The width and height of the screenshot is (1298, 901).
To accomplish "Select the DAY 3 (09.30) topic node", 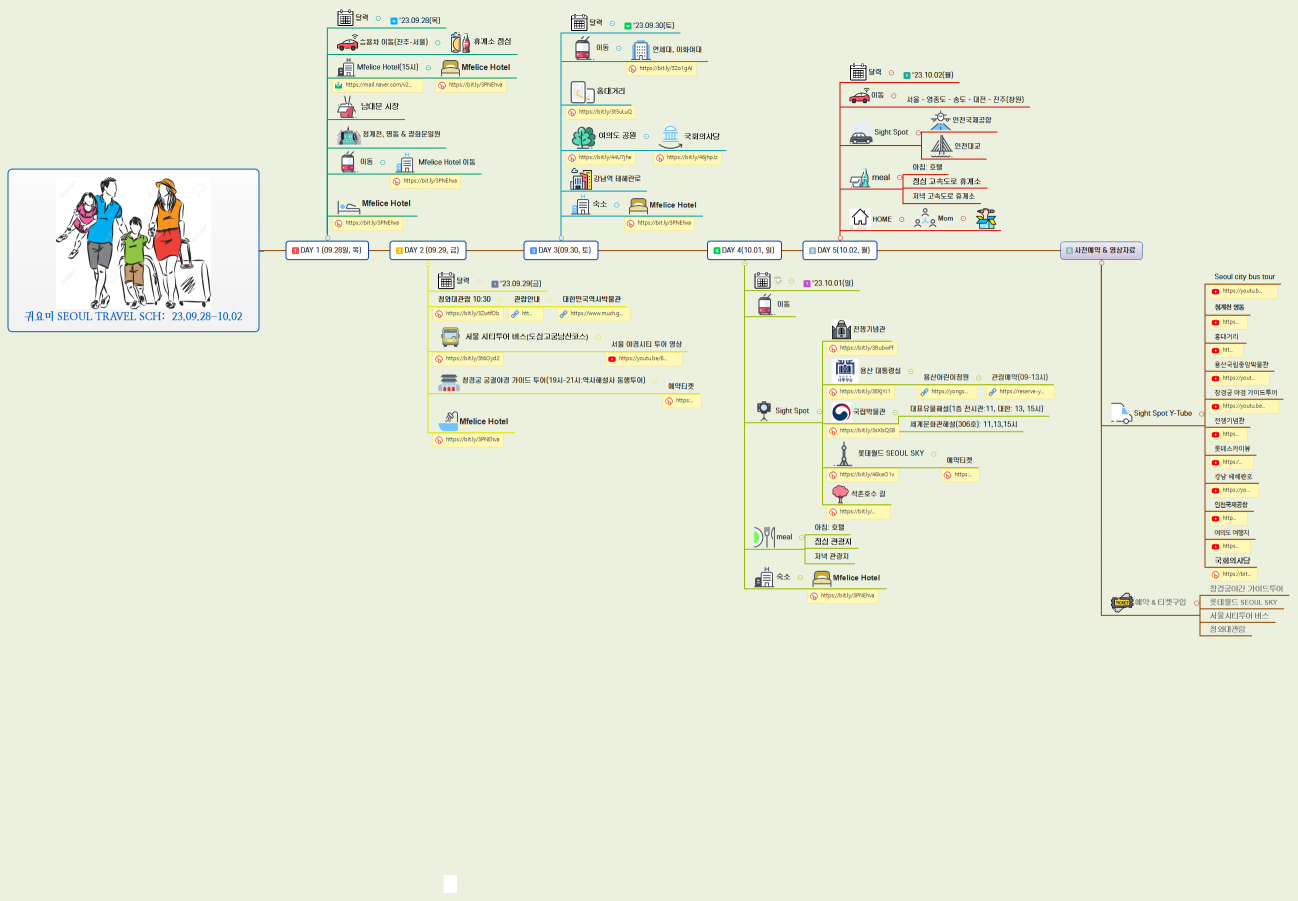I will tap(560, 250).
